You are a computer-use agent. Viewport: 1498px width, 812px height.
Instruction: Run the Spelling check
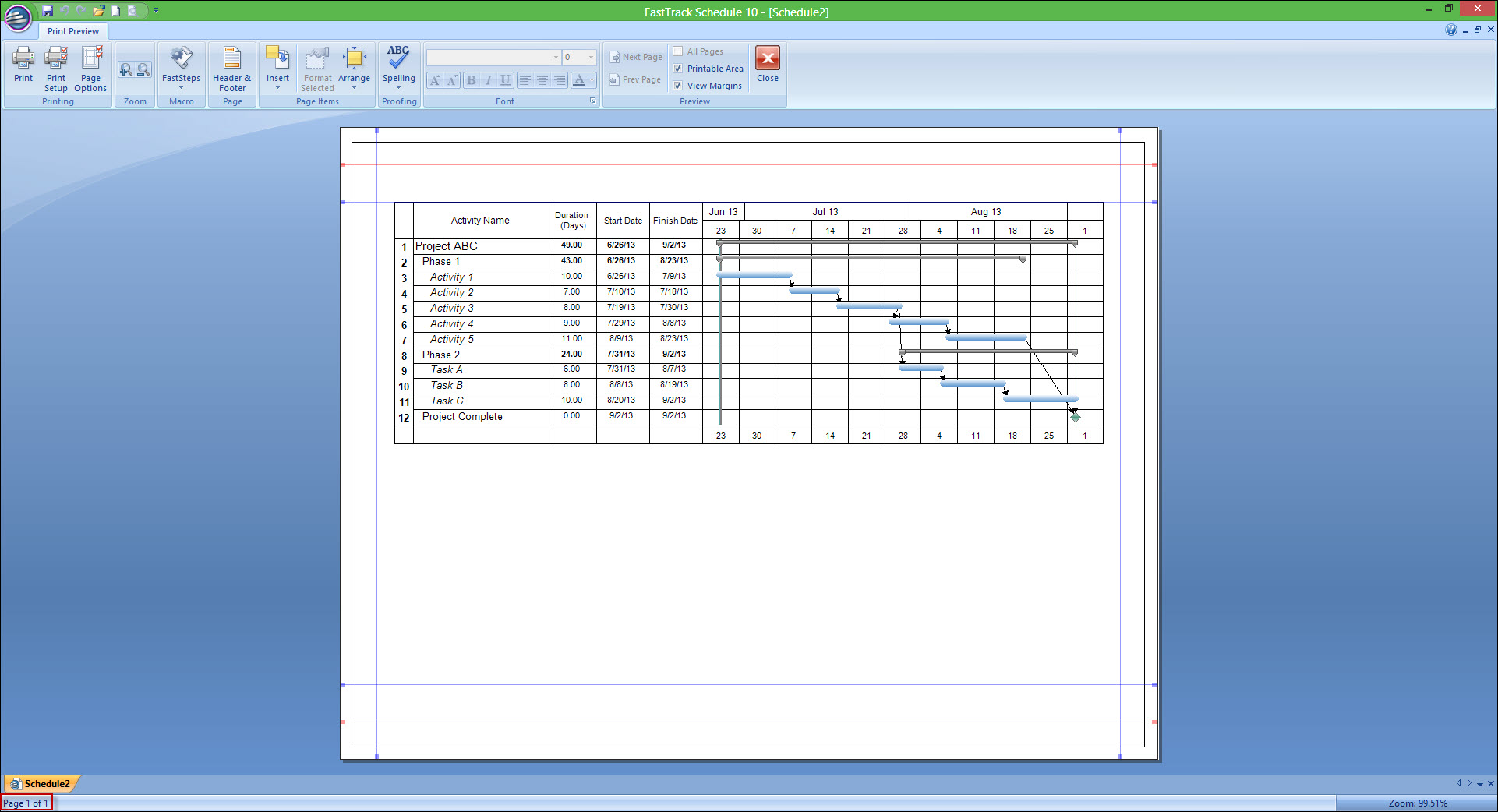pyautogui.click(x=398, y=64)
